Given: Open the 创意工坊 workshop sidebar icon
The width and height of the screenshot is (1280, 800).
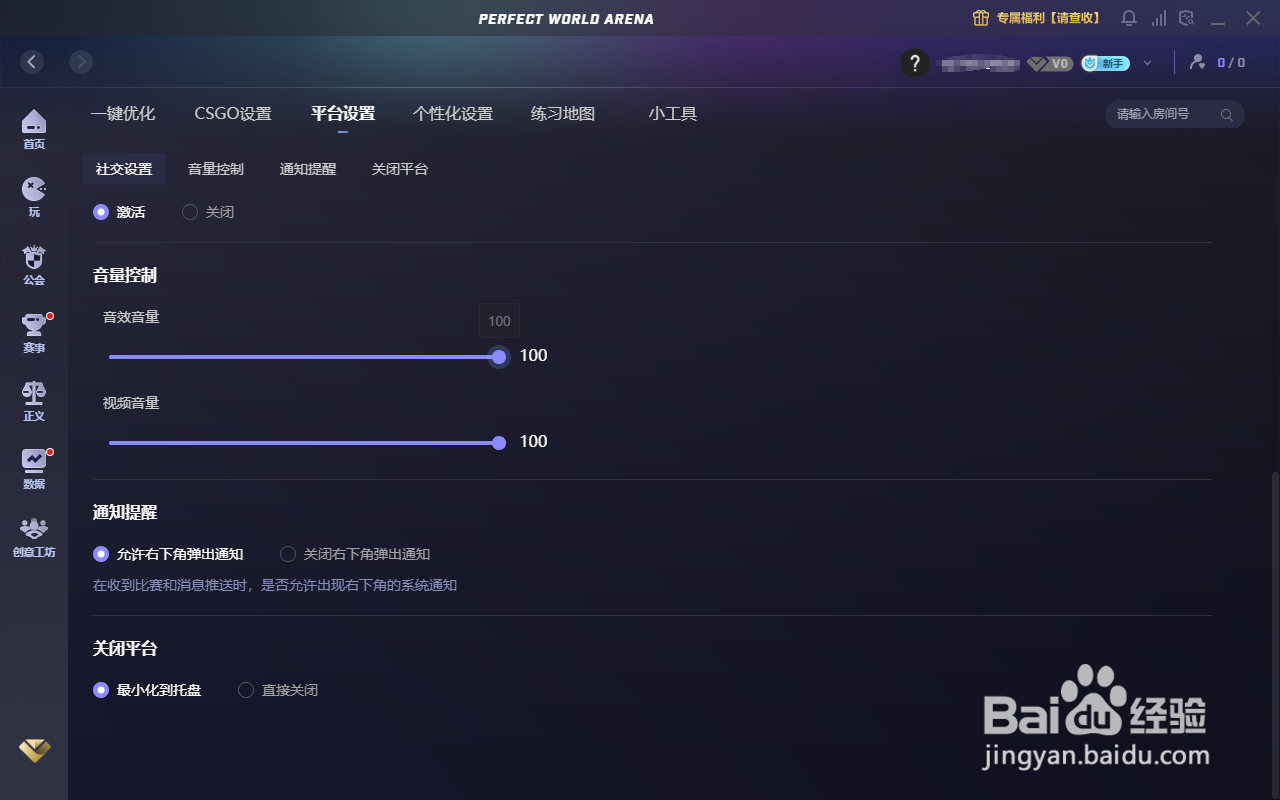Looking at the screenshot, I should pyautogui.click(x=34, y=537).
